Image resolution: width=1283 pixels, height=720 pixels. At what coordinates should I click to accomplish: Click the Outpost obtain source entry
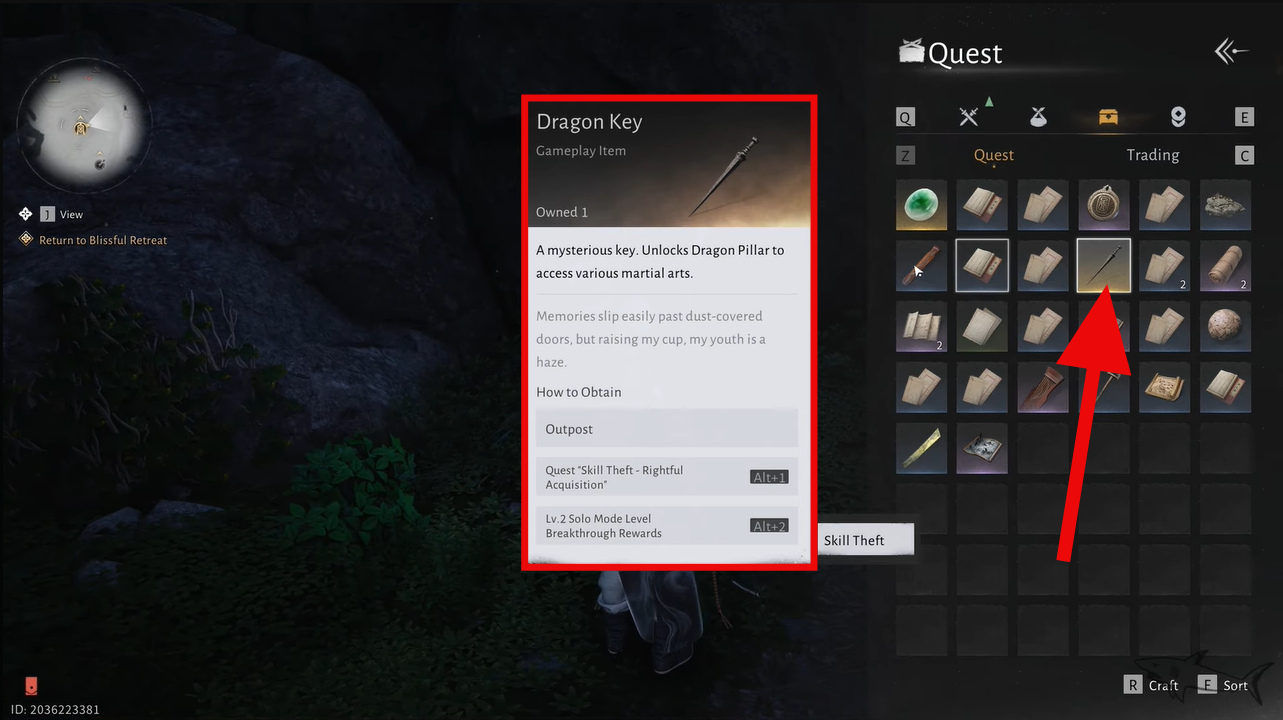tap(667, 428)
